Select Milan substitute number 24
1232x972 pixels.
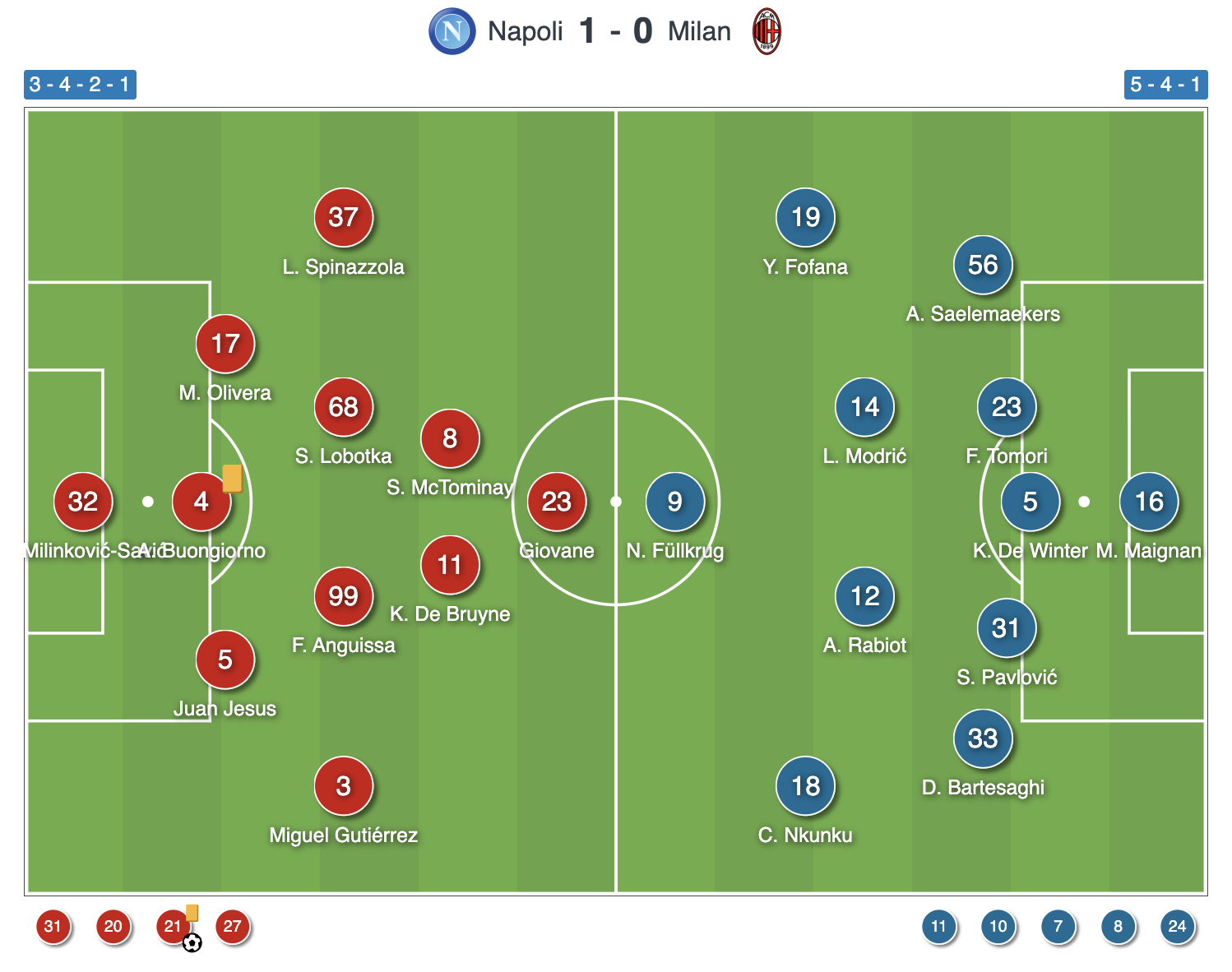(x=1177, y=927)
